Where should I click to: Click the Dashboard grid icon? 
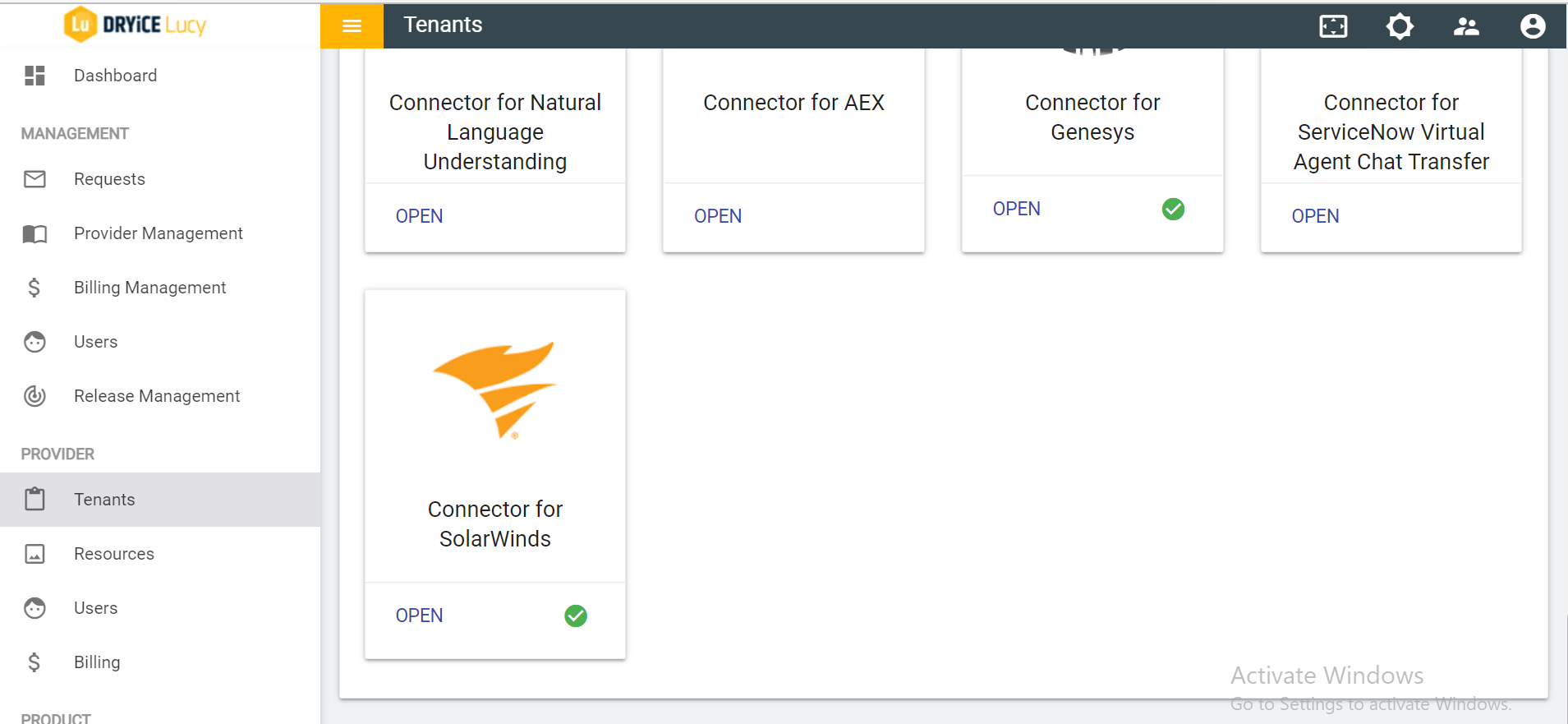tap(34, 76)
